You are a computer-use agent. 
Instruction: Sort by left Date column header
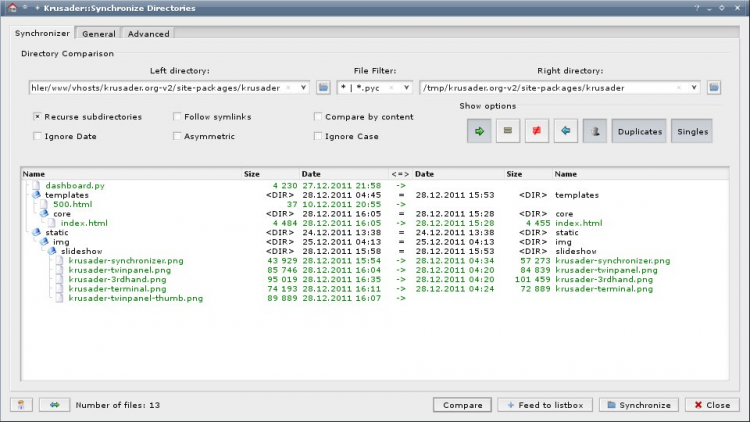click(344, 174)
